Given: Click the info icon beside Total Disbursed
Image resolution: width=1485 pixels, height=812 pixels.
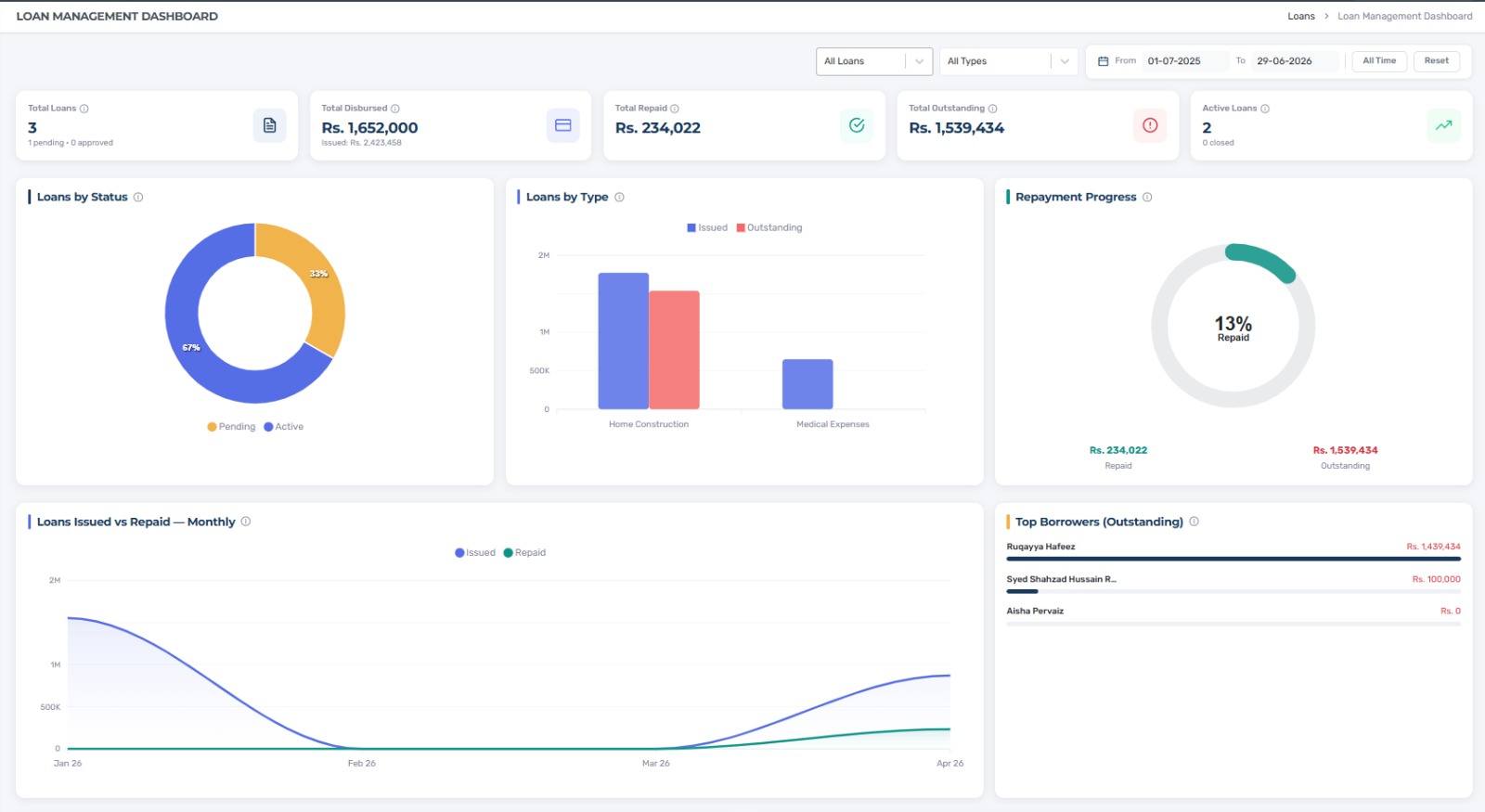Looking at the screenshot, I should (395, 109).
